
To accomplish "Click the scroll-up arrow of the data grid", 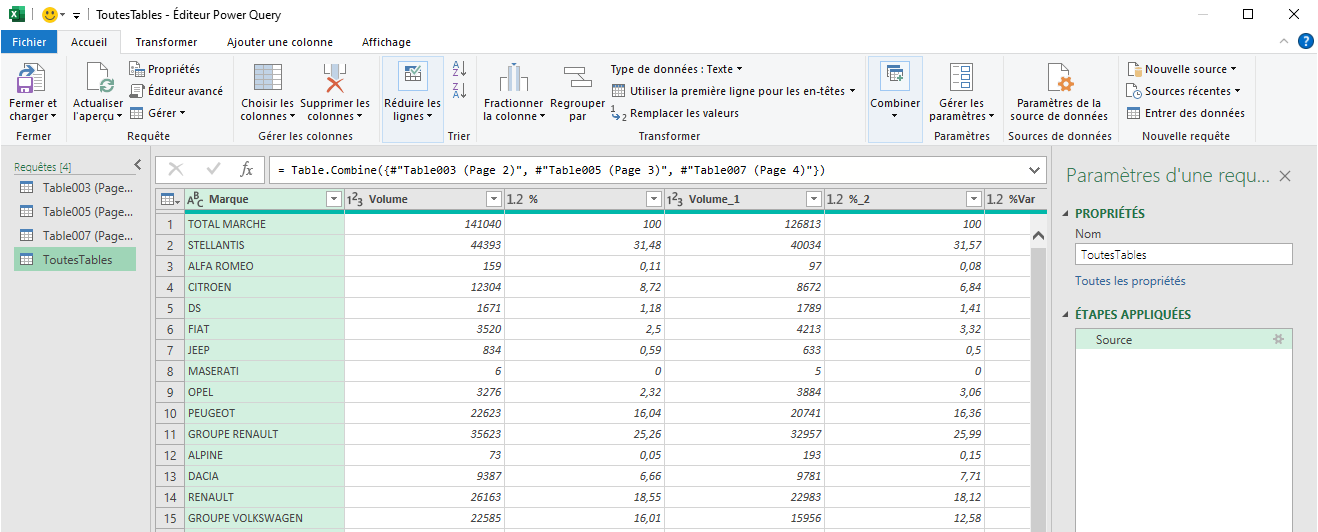I will (1038, 236).
